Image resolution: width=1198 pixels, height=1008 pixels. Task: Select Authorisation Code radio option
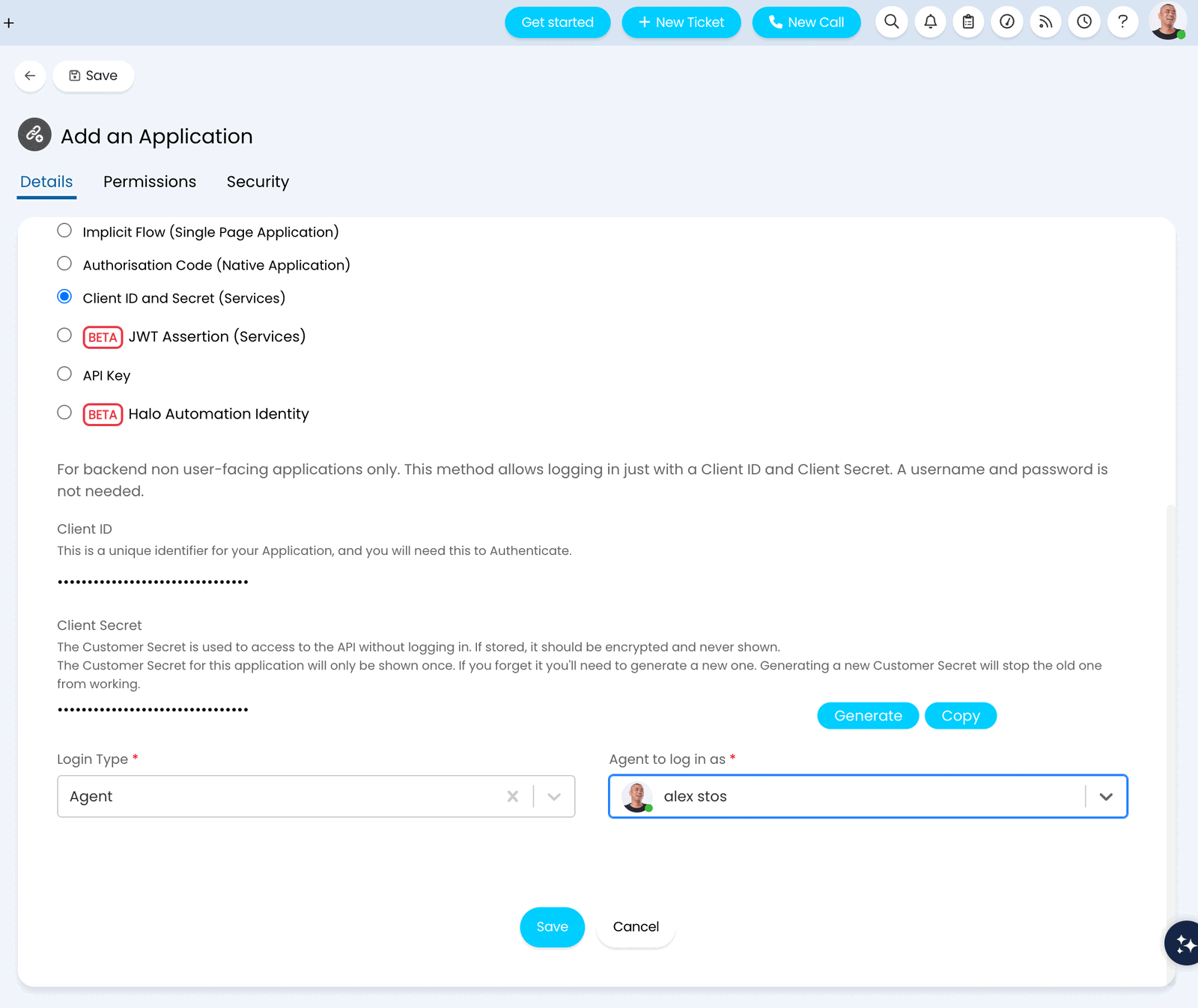[x=64, y=264]
